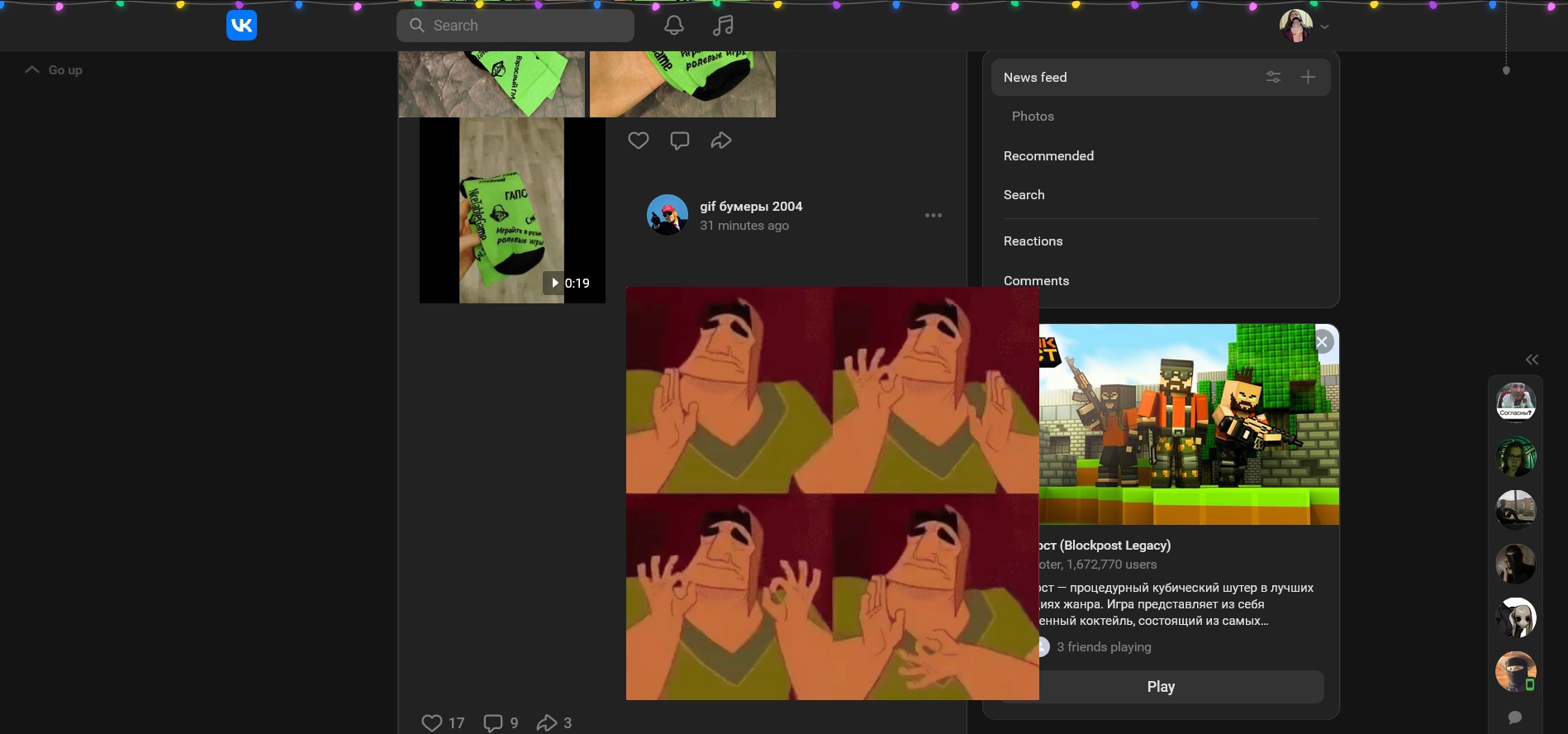Image resolution: width=1568 pixels, height=734 pixels.
Task: Open the gif бумеры 2004 community name link
Action: pyautogui.click(x=751, y=207)
